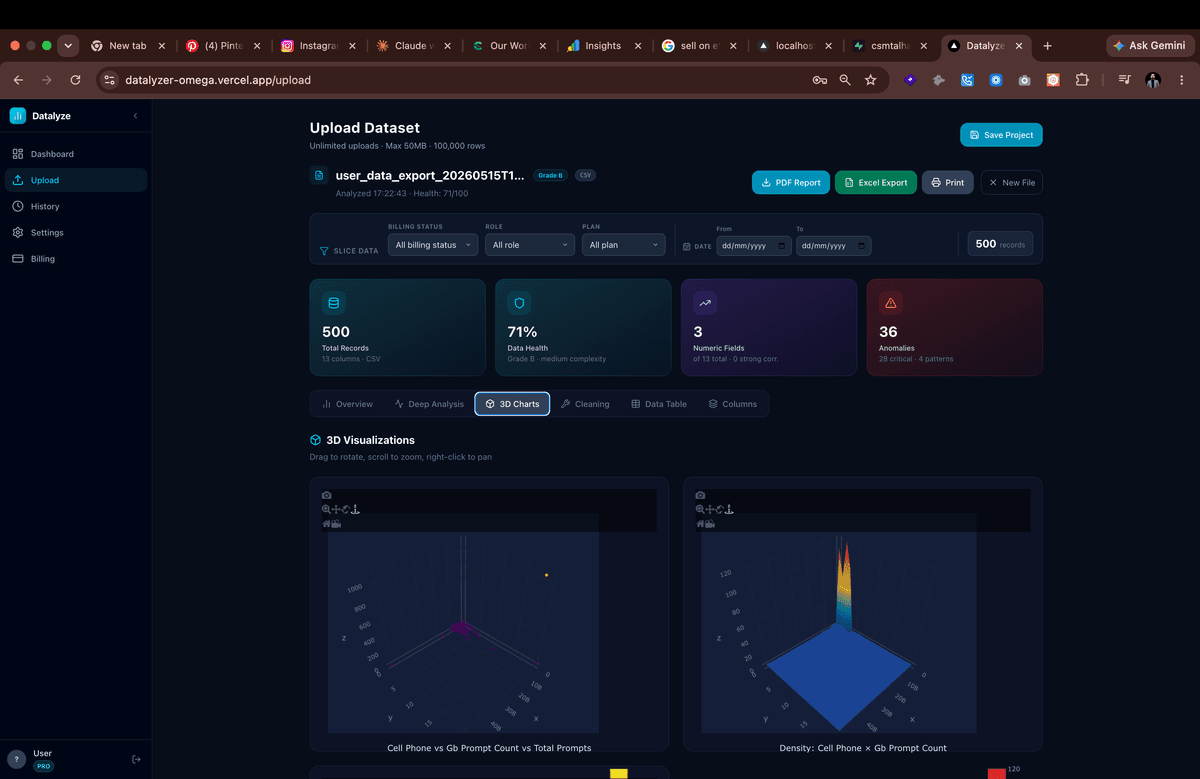
Task: Click the CSV file type badge
Action: click(x=585, y=175)
